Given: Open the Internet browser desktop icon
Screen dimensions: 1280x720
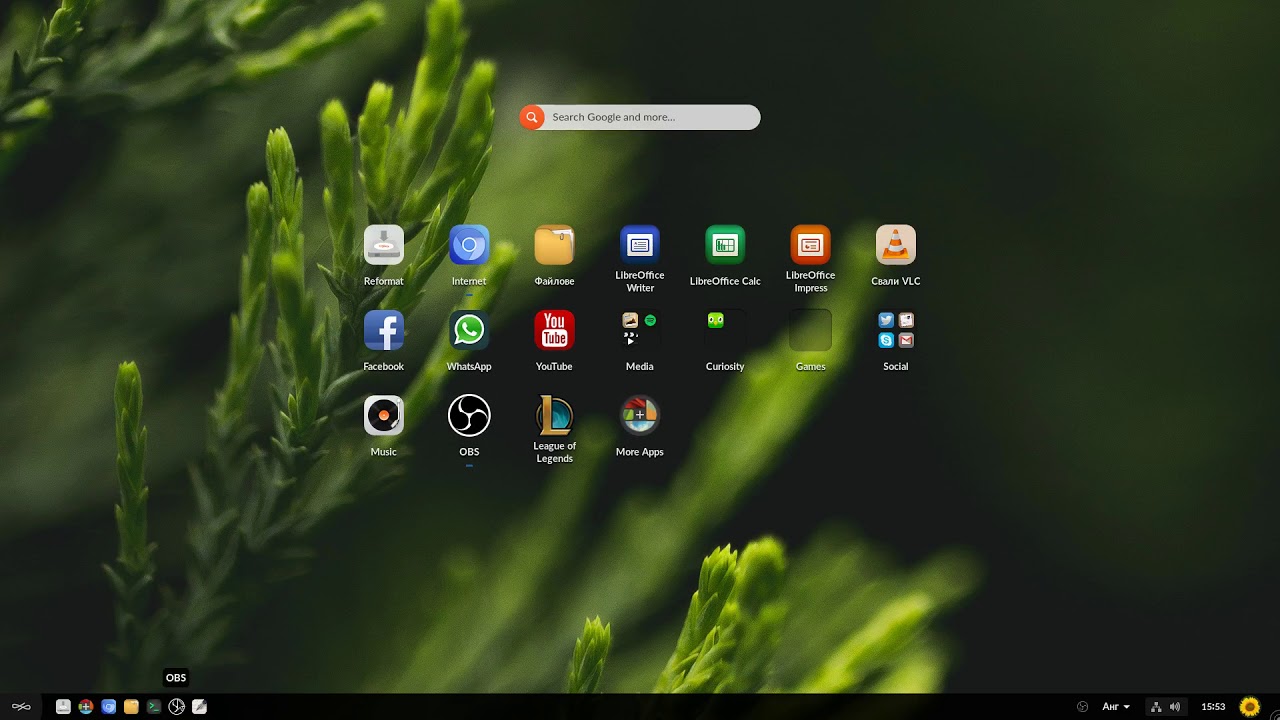Looking at the screenshot, I should [x=469, y=245].
